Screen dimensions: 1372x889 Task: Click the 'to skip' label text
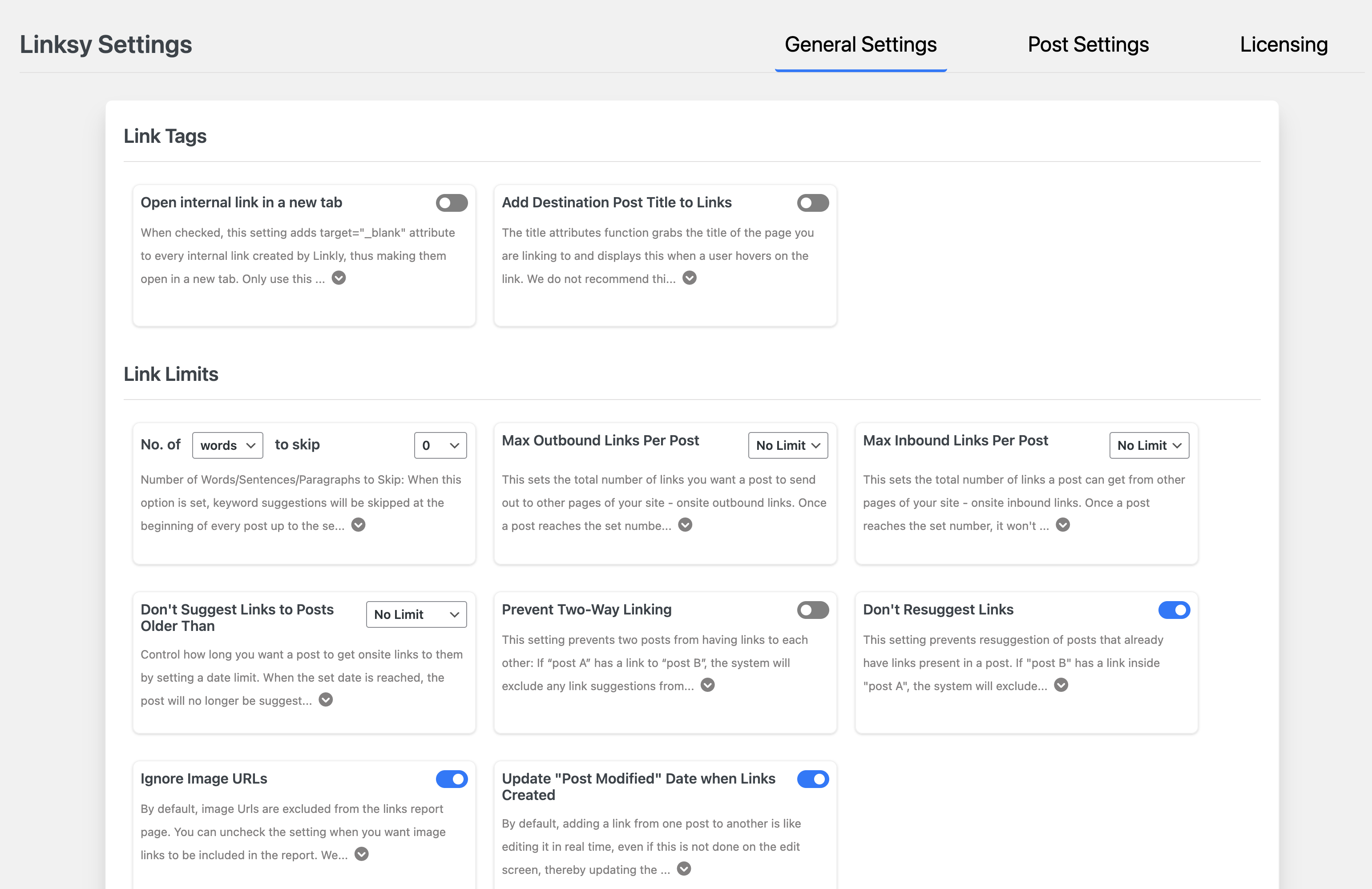(x=298, y=444)
